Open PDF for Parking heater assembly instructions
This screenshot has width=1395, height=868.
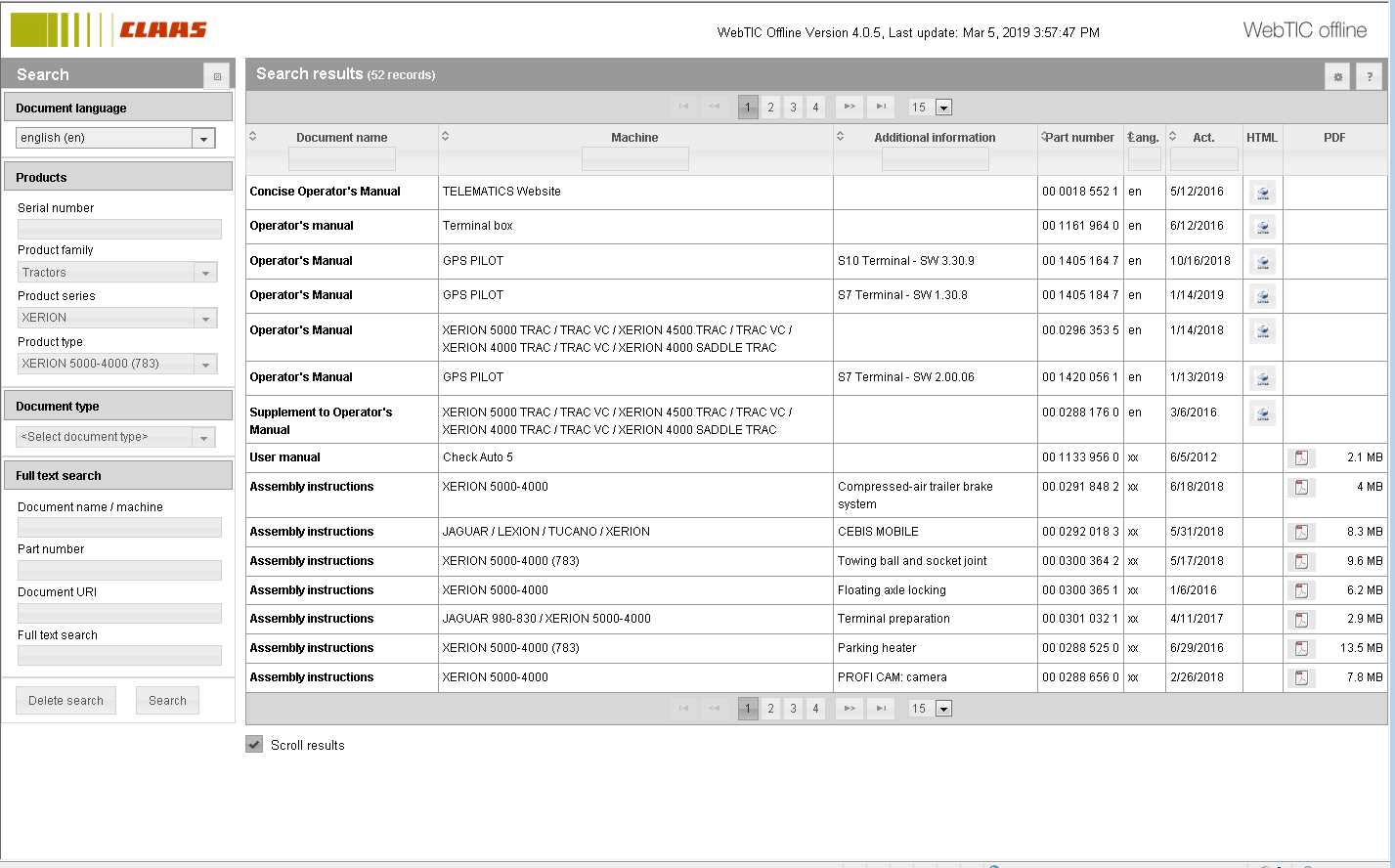pyautogui.click(x=1301, y=648)
